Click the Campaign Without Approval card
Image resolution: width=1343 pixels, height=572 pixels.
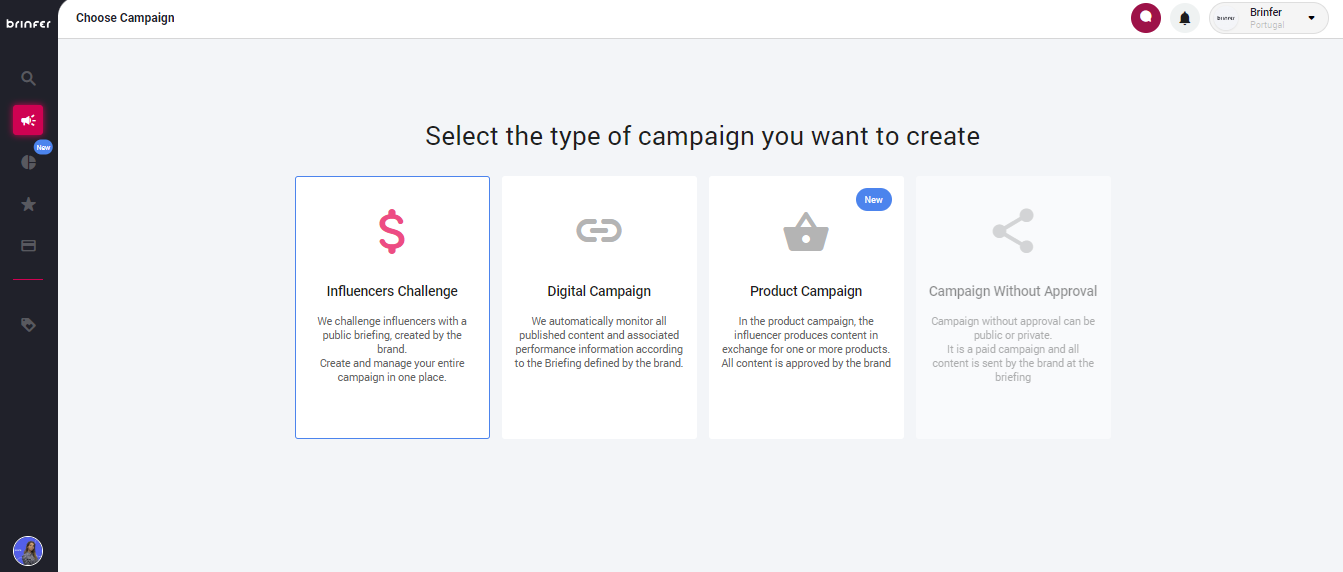coord(1013,307)
